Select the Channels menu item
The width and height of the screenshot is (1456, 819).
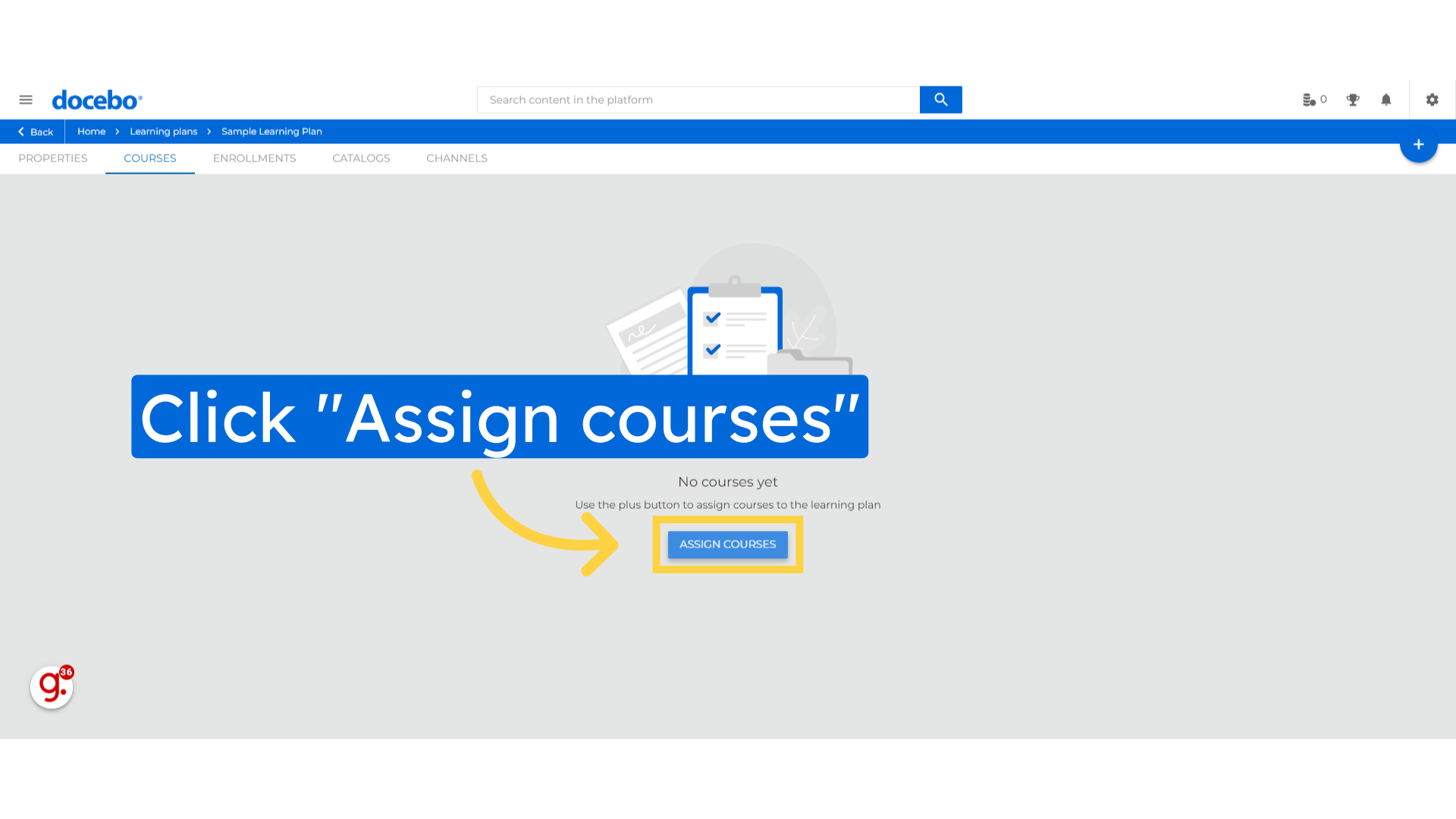pos(457,158)
